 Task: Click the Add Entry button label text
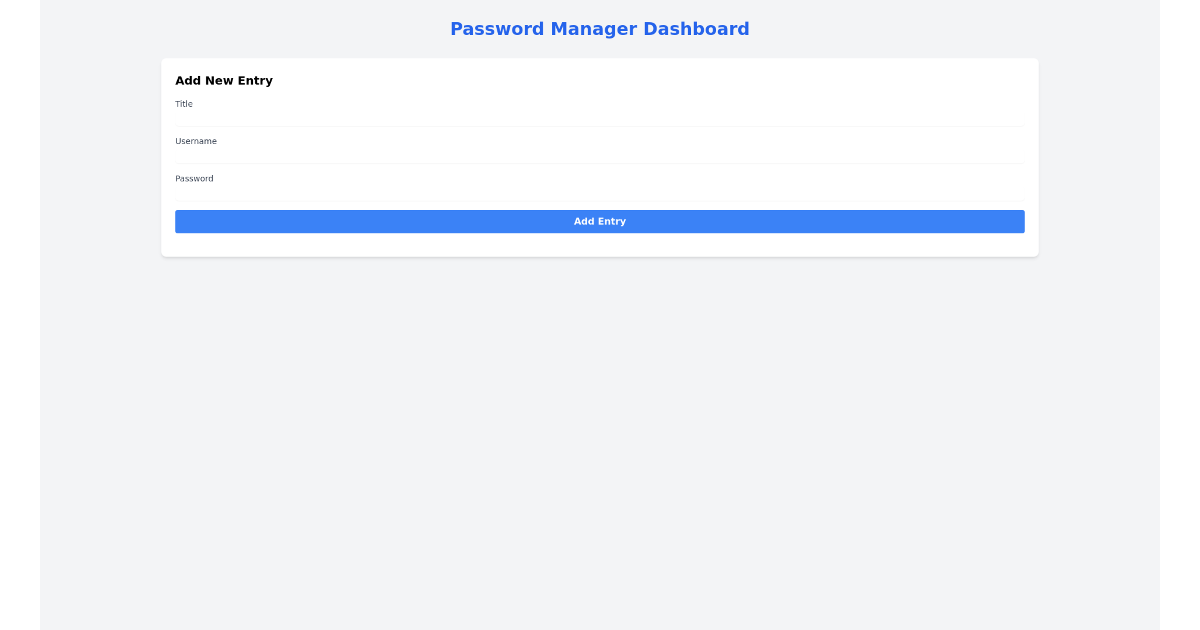pyautogui.click(x=600, y=221)
